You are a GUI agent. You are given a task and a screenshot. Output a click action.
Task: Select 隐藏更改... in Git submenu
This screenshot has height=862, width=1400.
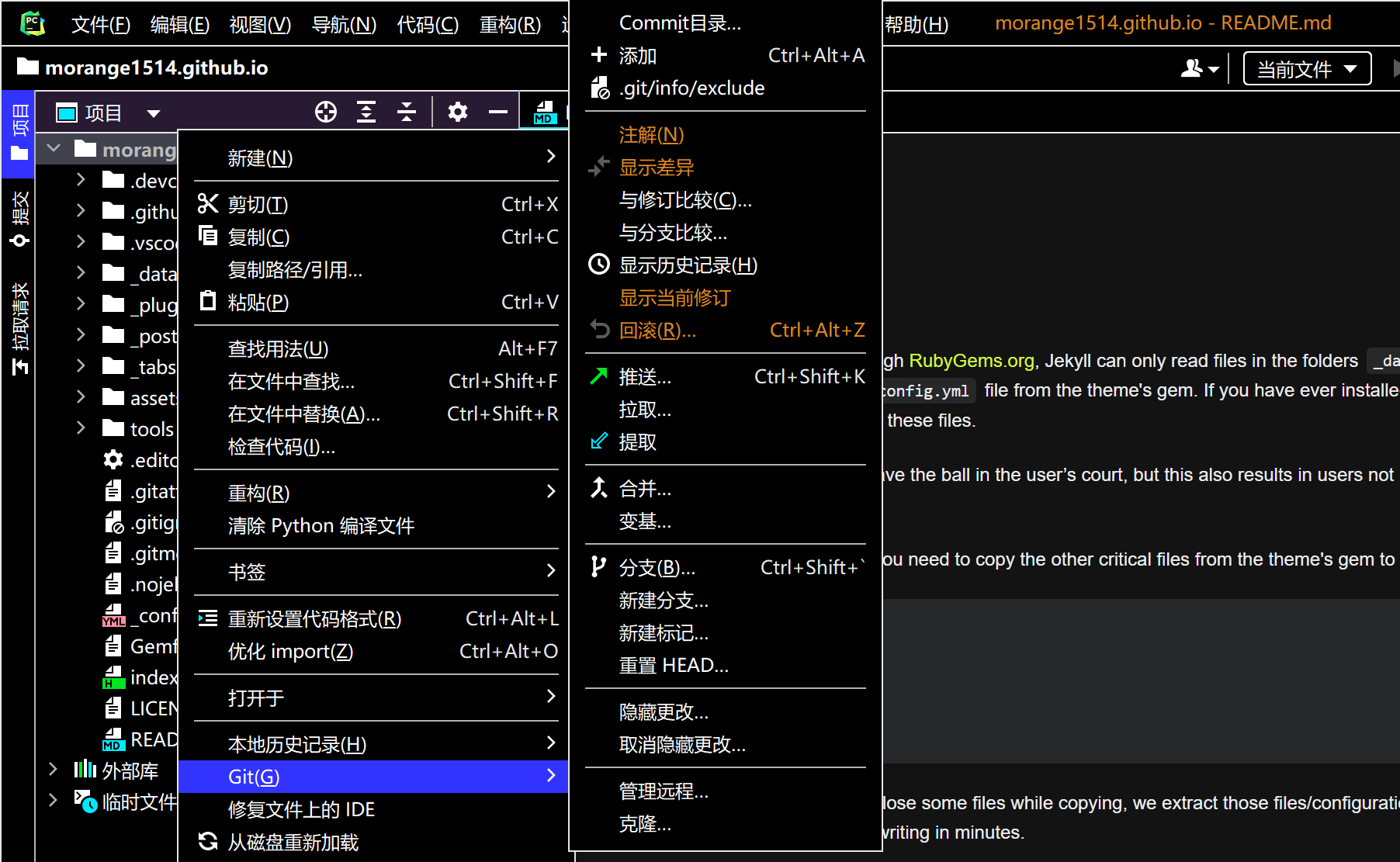[x=726, y=711]
